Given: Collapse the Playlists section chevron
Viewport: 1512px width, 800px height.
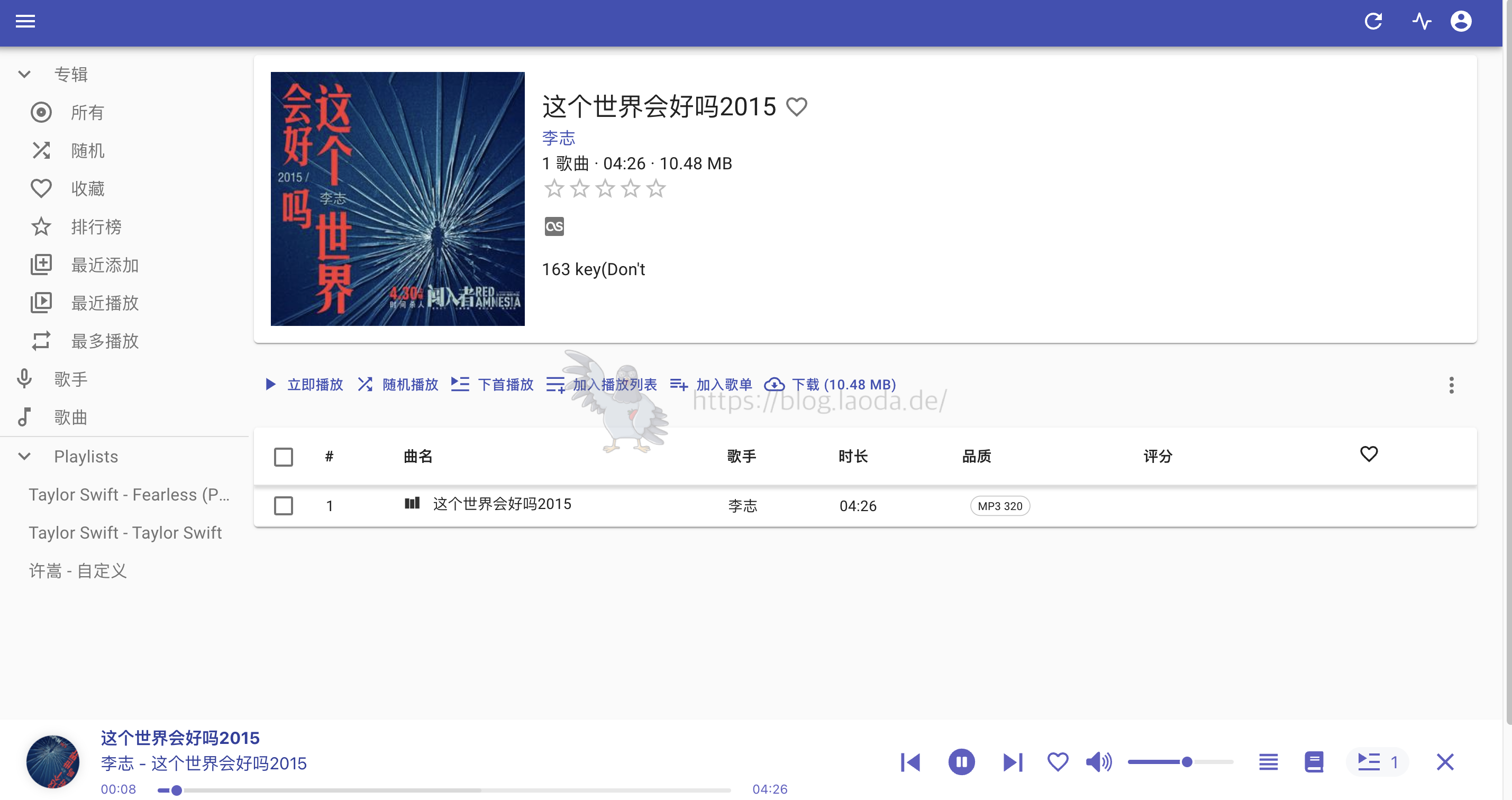Looking at the screenshot, I should pos(24,456).
